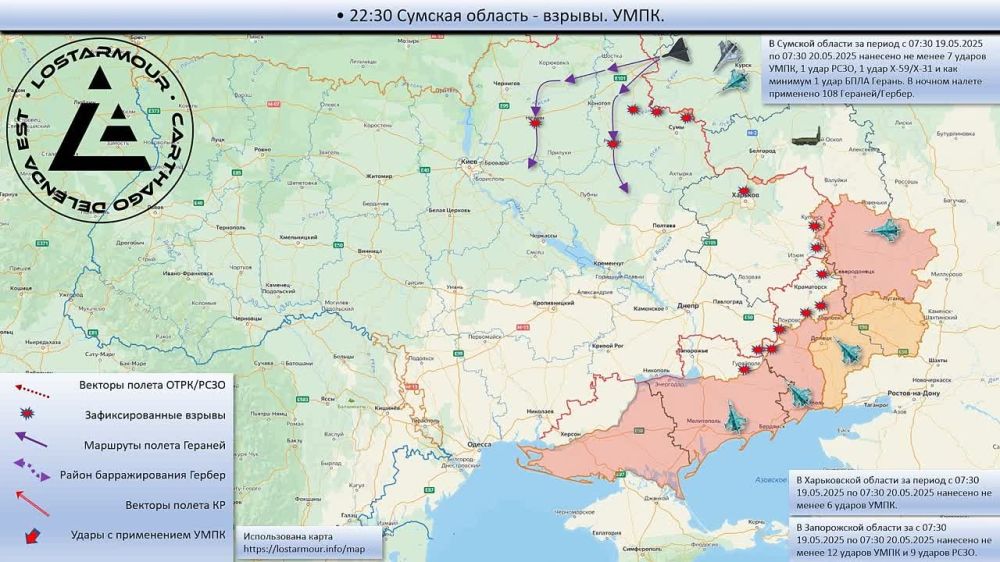The image size is (1000, 562).
Task: Click the legend label 'Зафиксированные взрывы'
Action: coord(152,414)
